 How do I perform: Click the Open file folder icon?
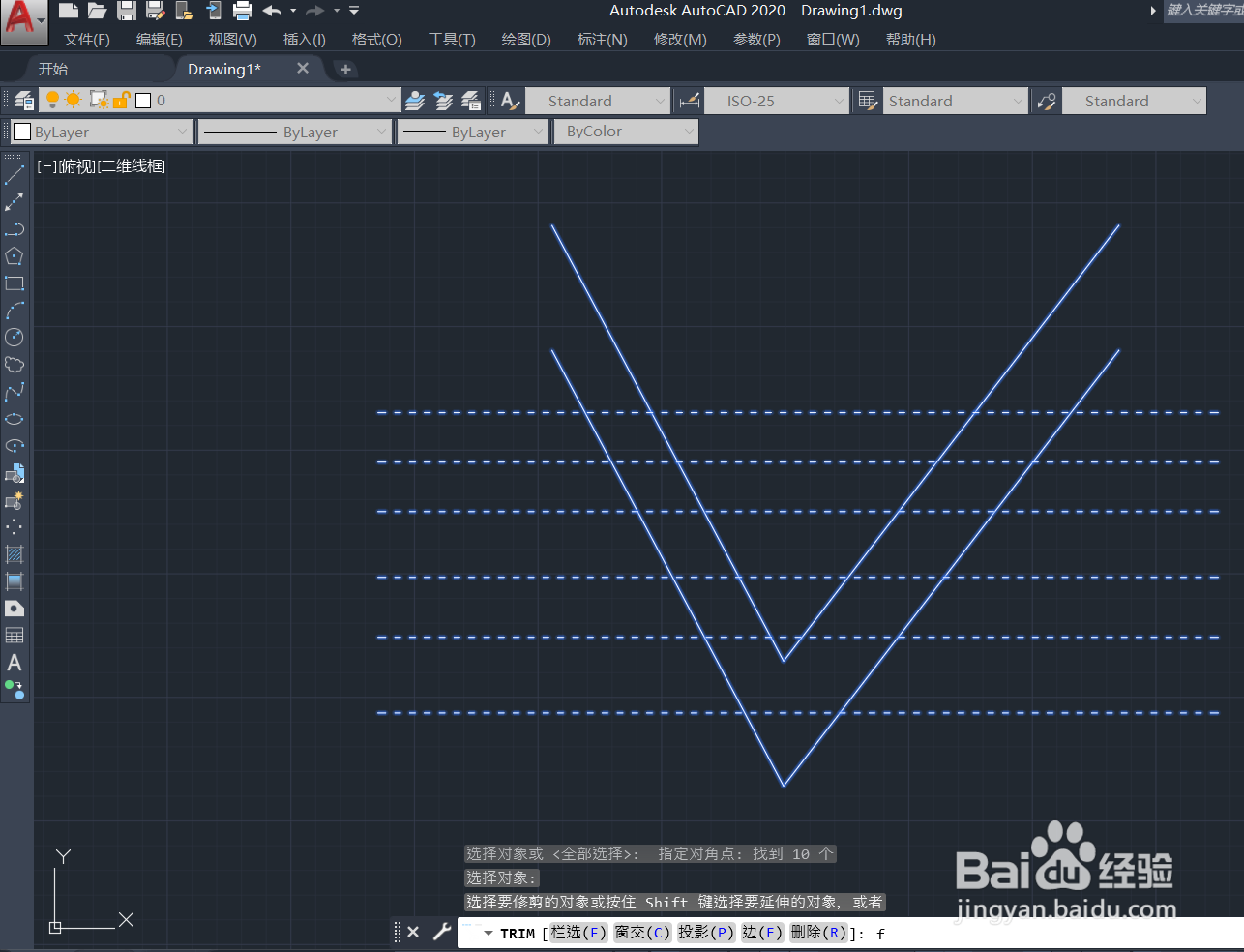click(97, 11)
